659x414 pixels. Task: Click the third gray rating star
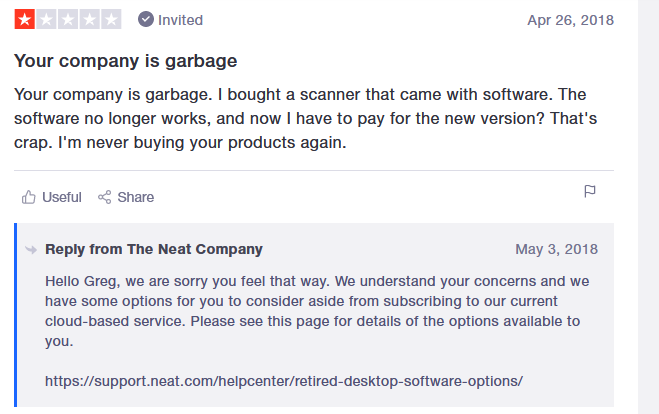(68, 19)
